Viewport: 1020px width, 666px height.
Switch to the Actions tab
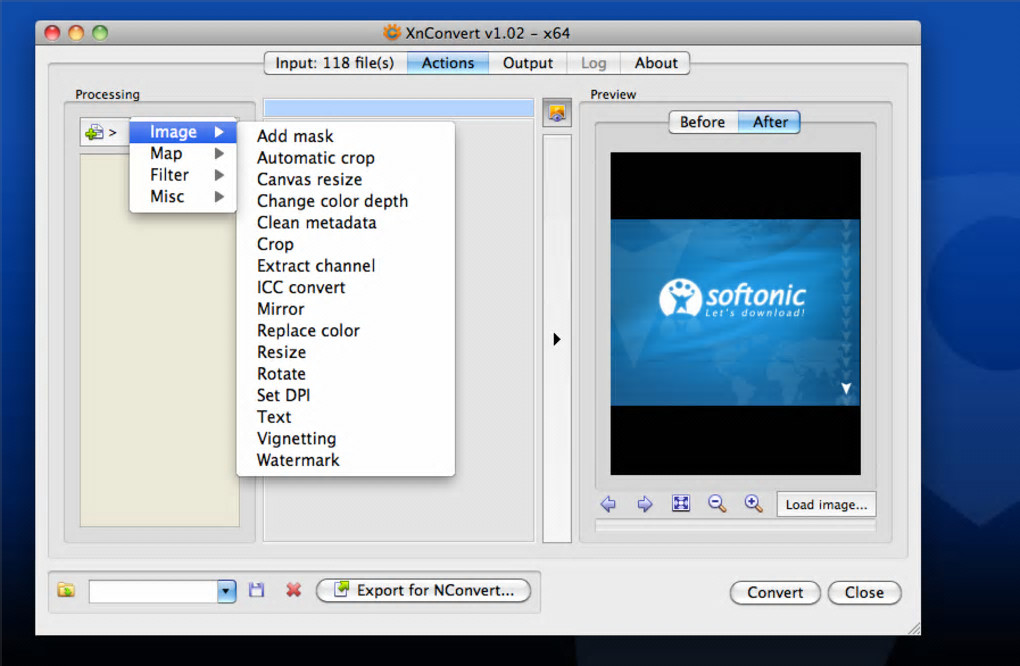point(448,63)
